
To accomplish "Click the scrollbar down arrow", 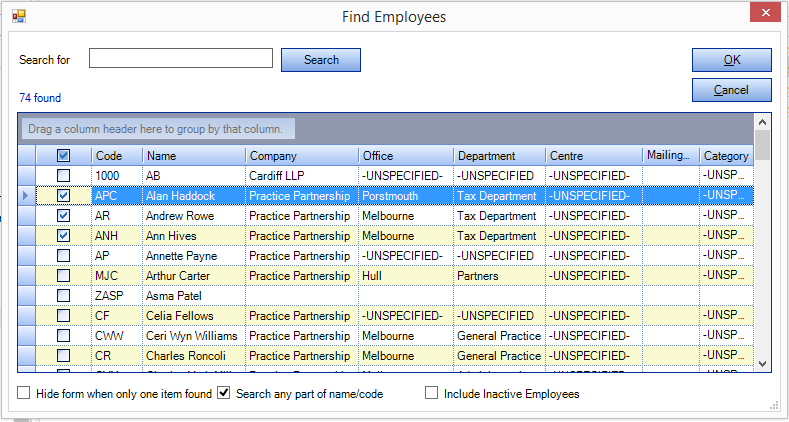I will click(762, 364).
